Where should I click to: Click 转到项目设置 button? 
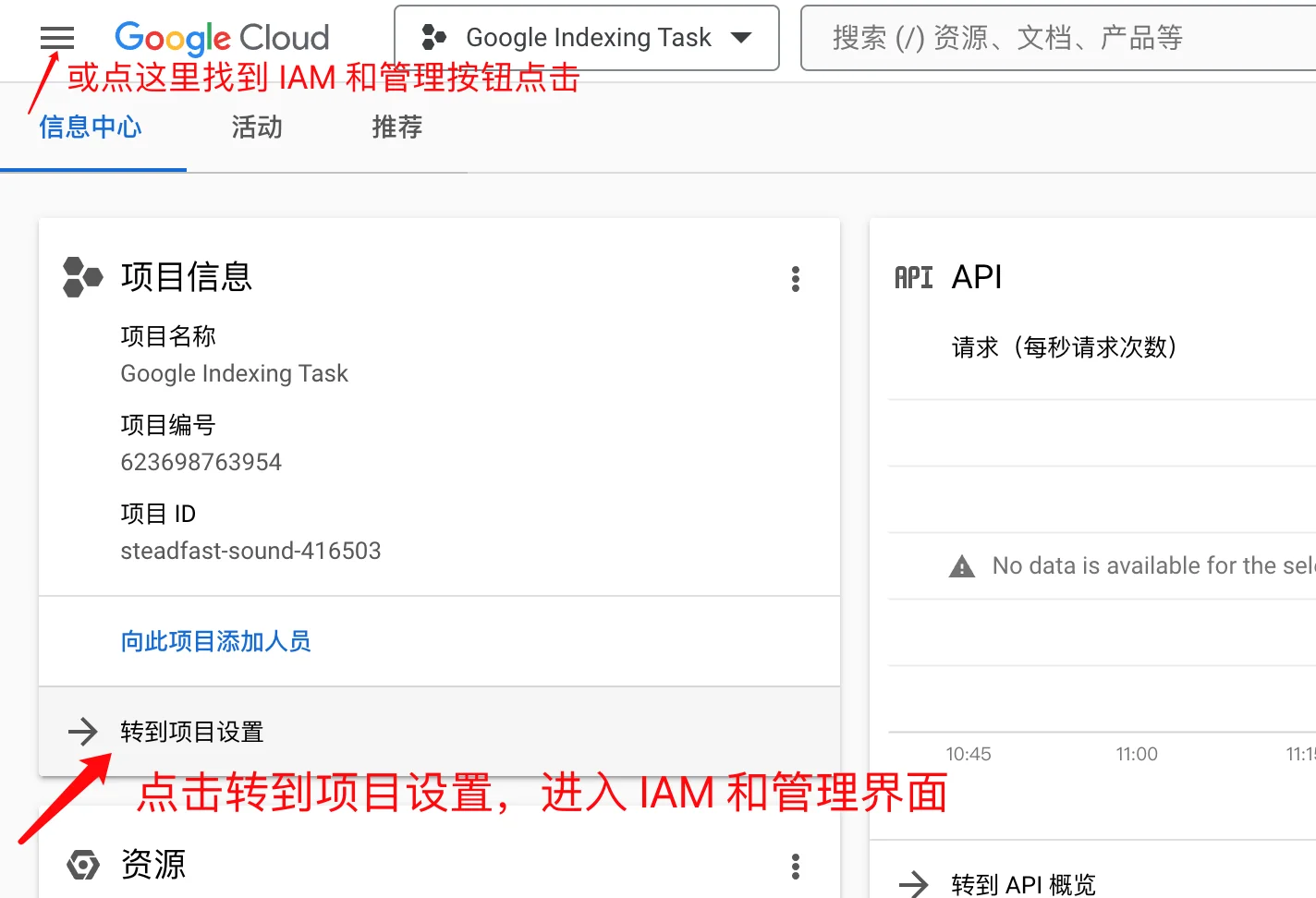pyautogui.click(x=439, y=732)
